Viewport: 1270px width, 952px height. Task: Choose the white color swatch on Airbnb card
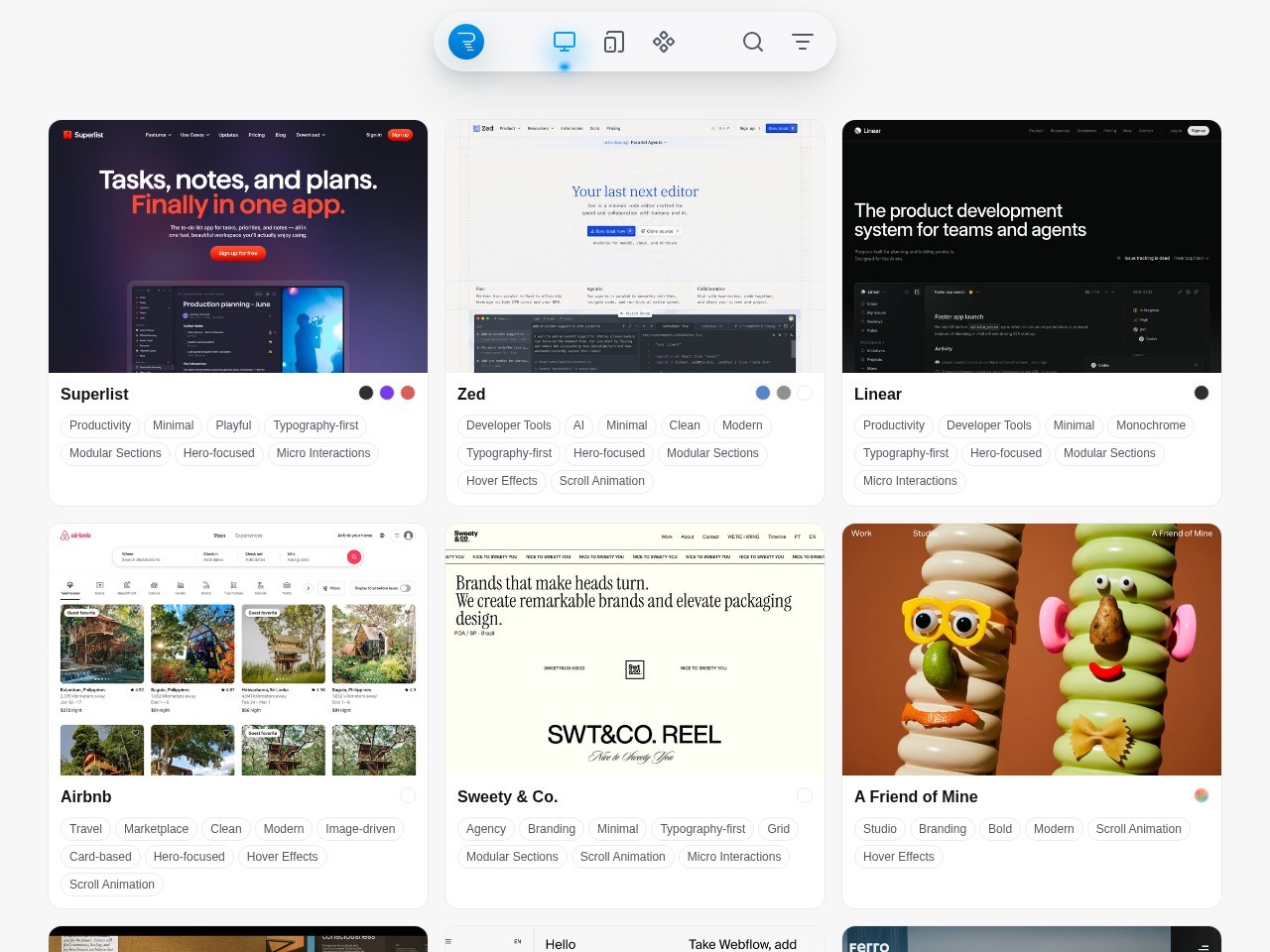408,795
